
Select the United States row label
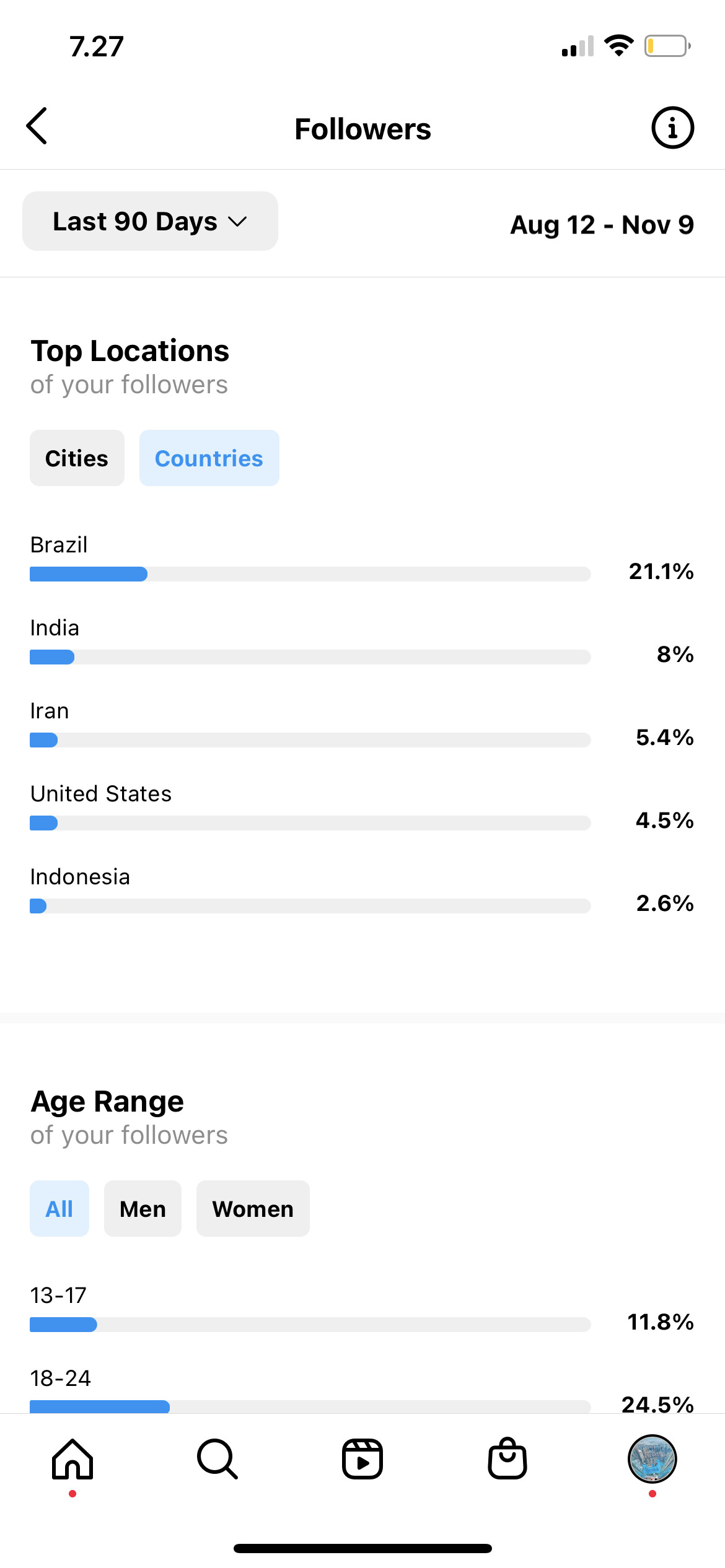point(101,794)
